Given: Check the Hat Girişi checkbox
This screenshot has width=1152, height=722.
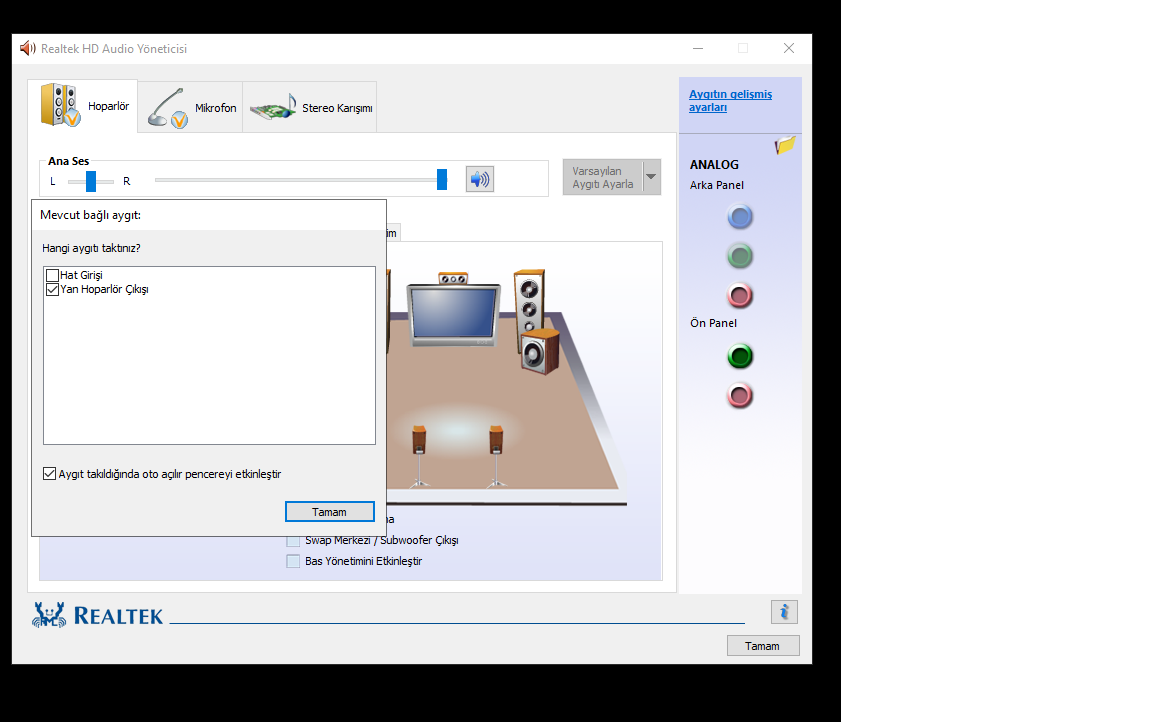Looking at the screenshot, I should 52,275.
